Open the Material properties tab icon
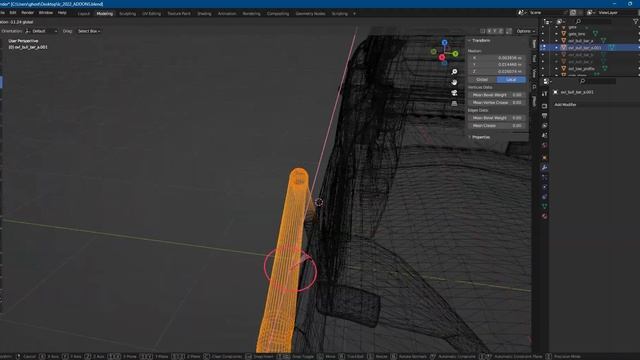 [x=544, y=216]
